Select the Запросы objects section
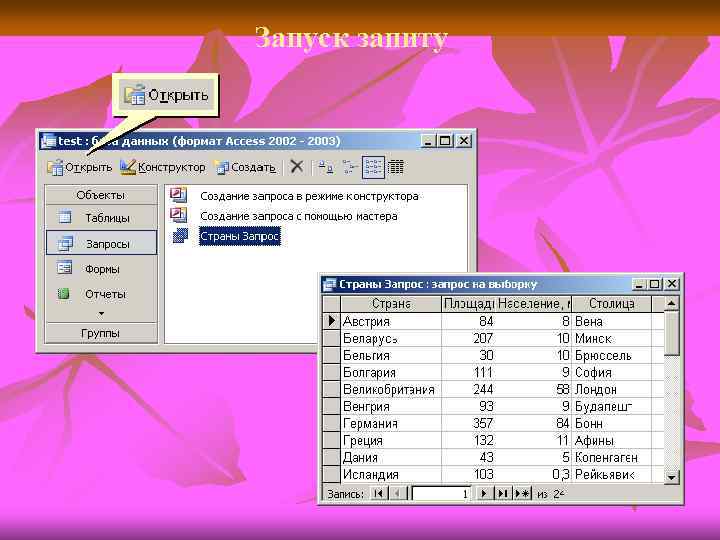Viewport: 720px width, 540px height. click(x=101, y=243)
